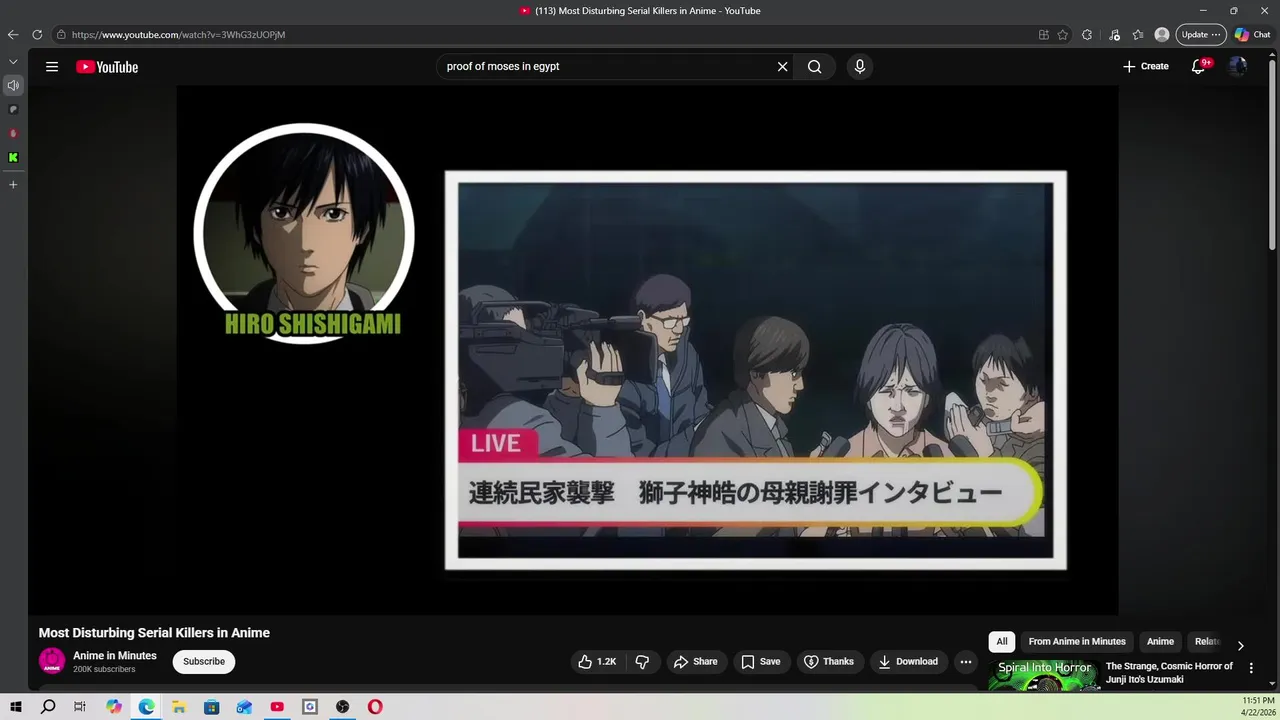Collapse sidebar tab list chevron
Image resolution: width=1280 pixels, height=720 pixels.
[x=13, y=62]
